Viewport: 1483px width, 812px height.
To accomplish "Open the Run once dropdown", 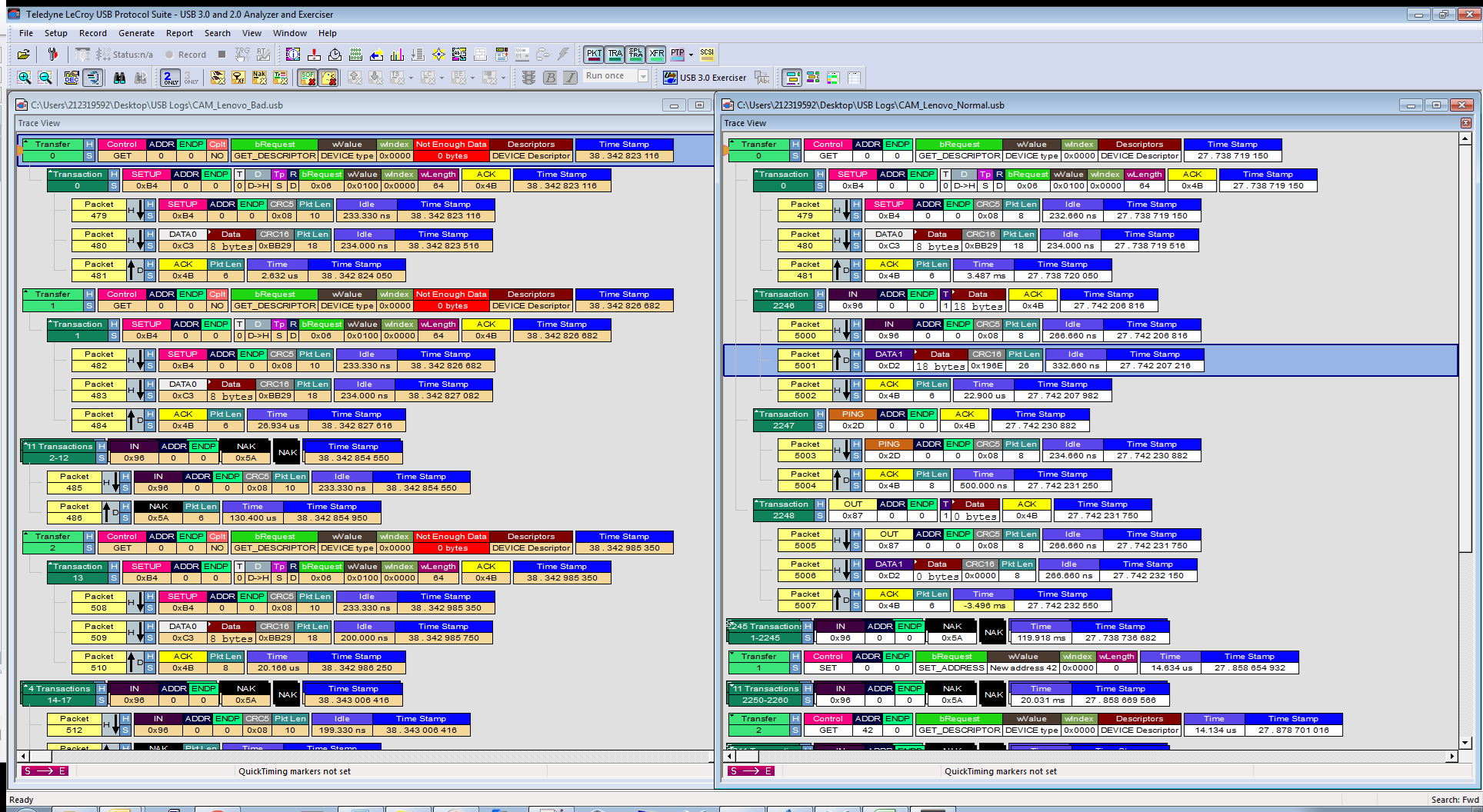I will point(643,76).
